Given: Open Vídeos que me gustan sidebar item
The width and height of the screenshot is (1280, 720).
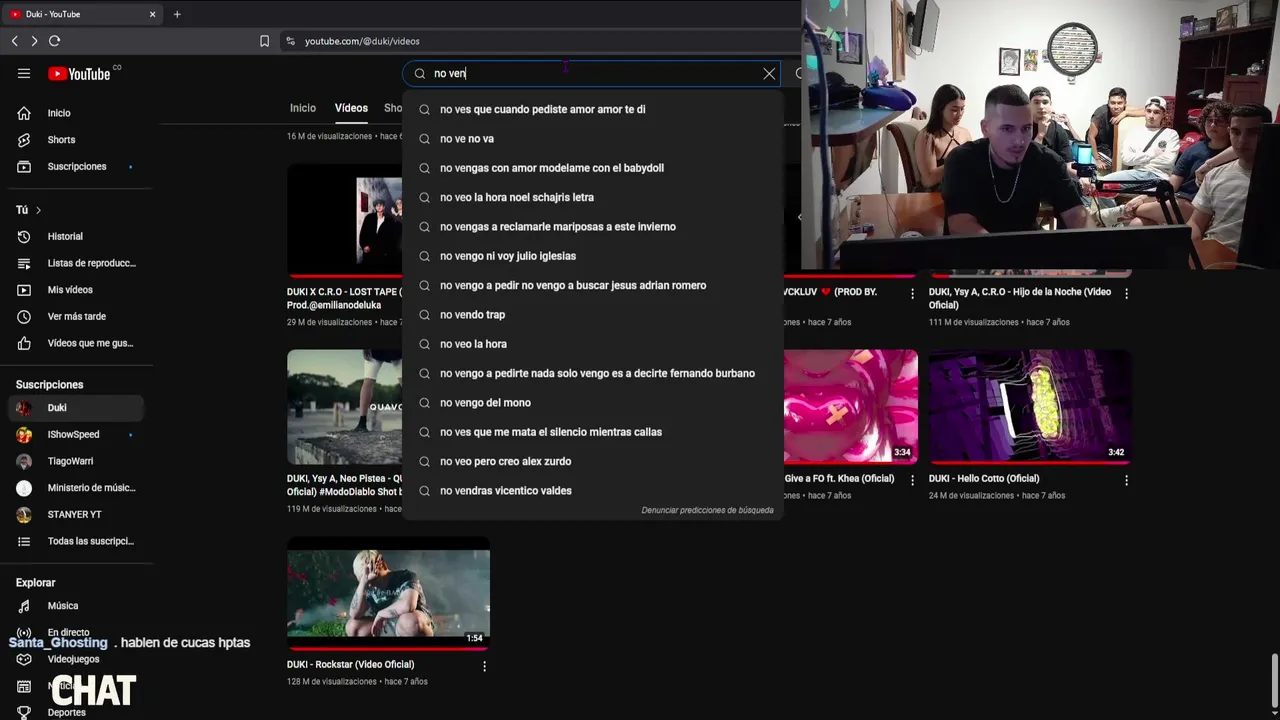Looking at the screenshot, I should click(76, 343).
